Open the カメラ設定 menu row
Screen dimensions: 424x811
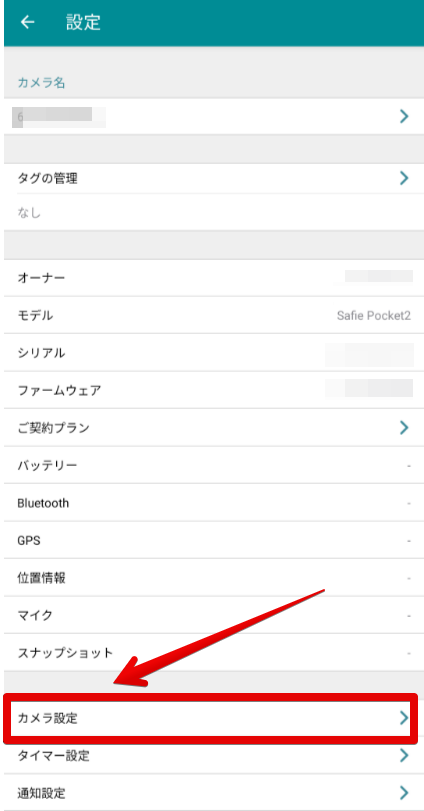[x=211, y=718]
